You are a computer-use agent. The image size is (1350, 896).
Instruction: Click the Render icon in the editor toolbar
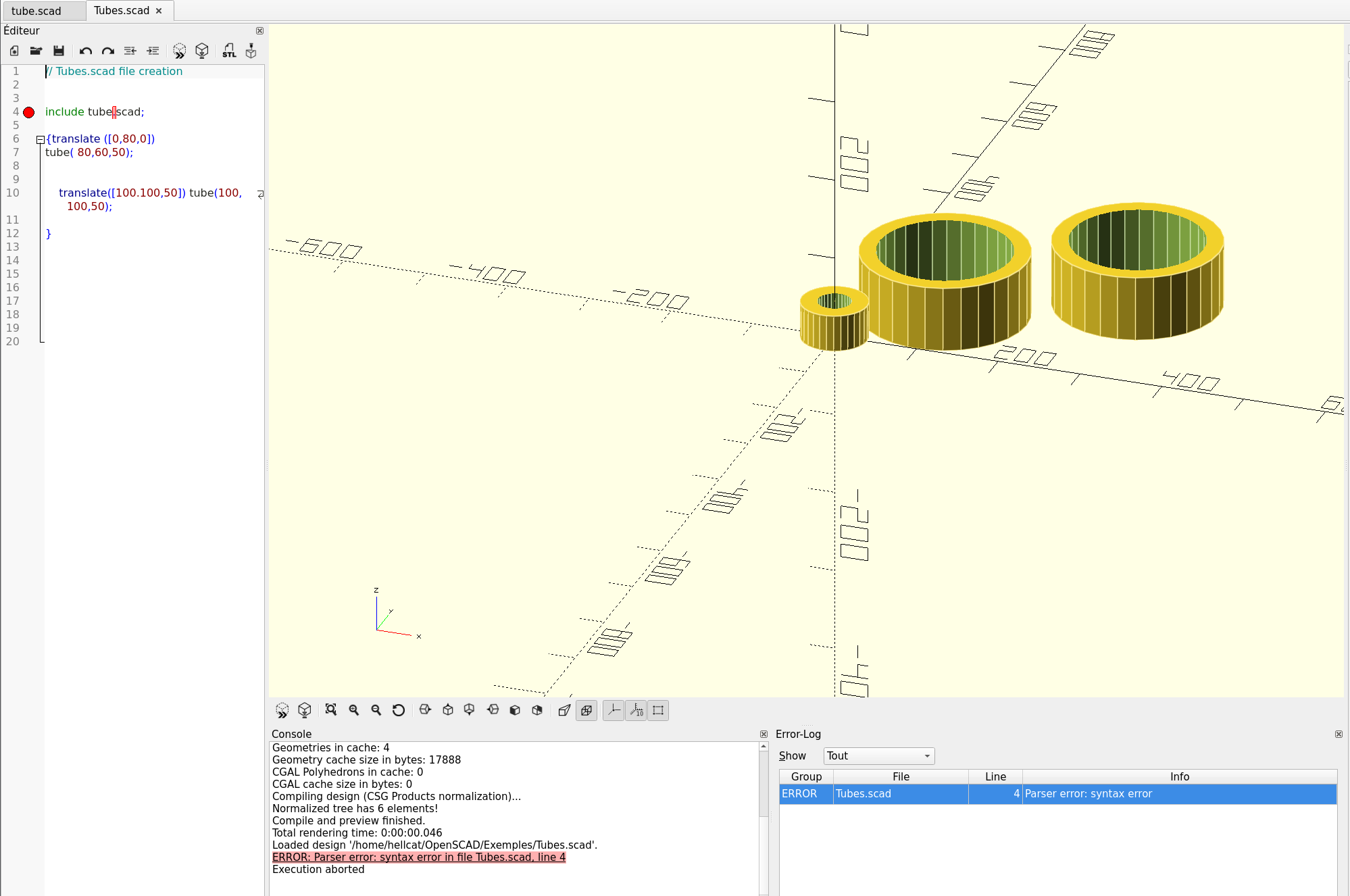(x=201, y=51)
